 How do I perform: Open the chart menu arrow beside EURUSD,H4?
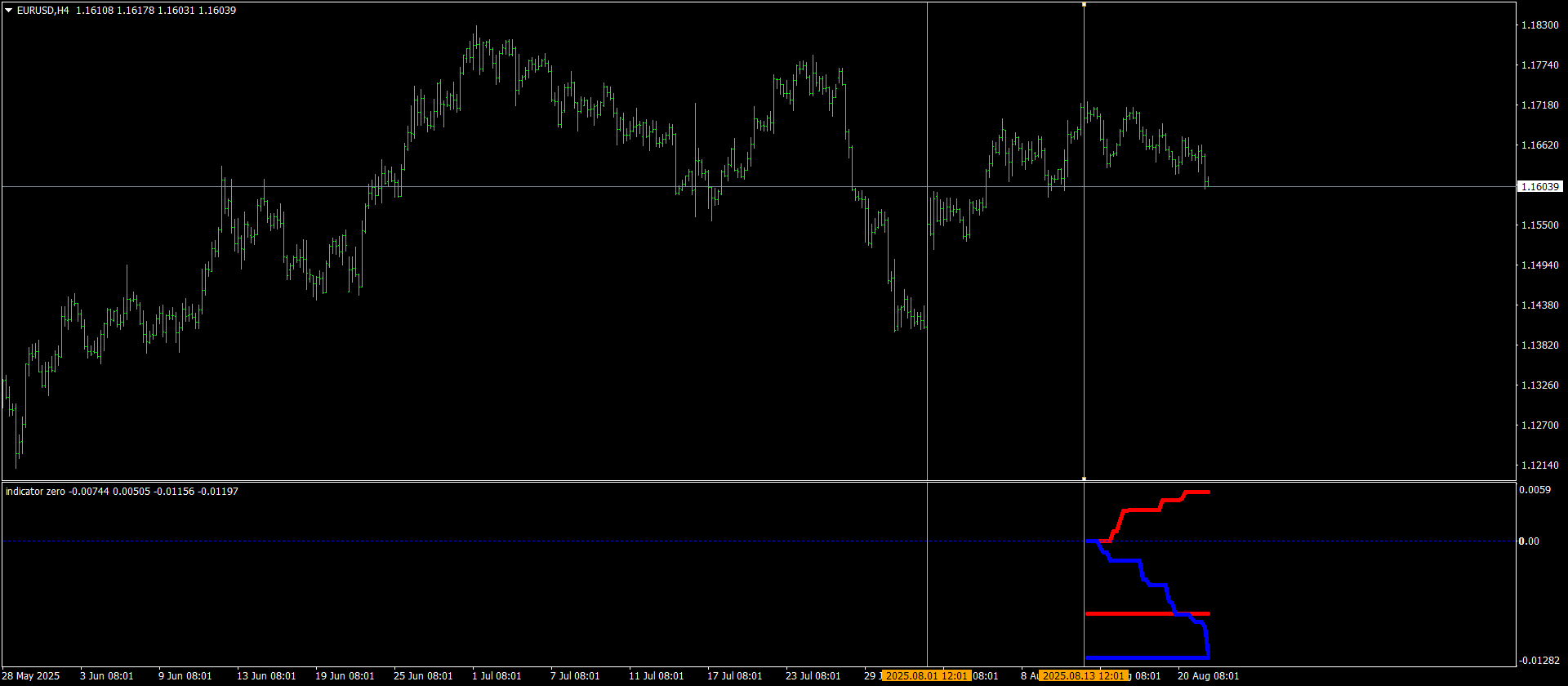tap(9, 11)
